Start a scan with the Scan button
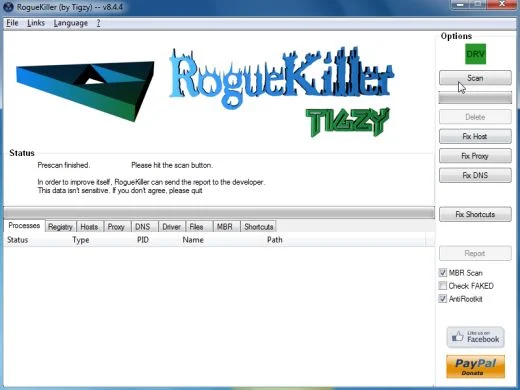520x390 pixels. click(475, 78)
